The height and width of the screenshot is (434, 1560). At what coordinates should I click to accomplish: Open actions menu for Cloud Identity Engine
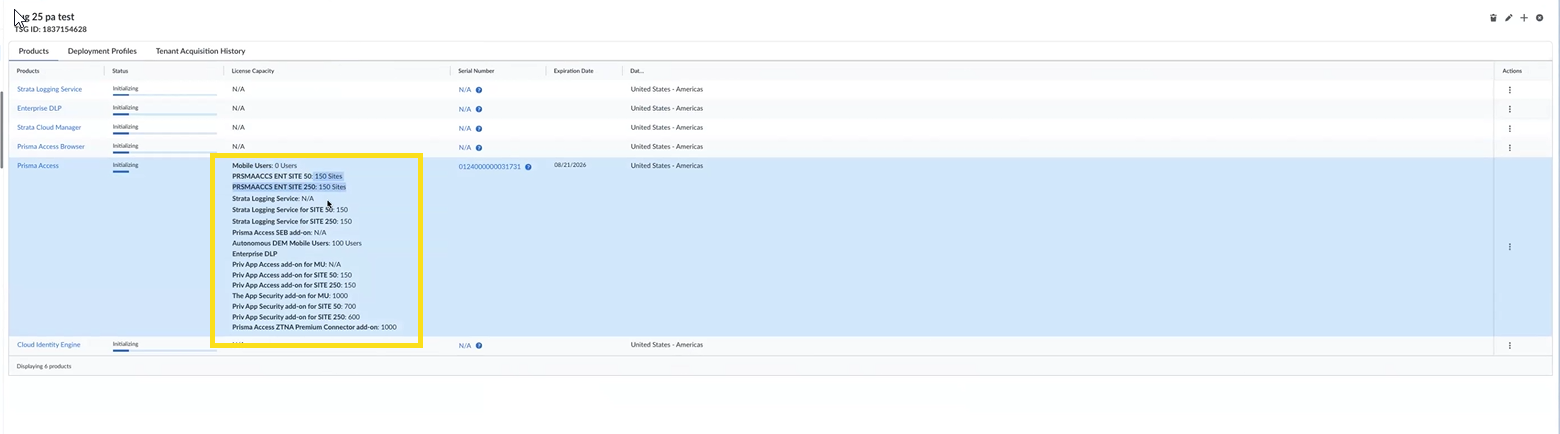tap(1509, 346)
